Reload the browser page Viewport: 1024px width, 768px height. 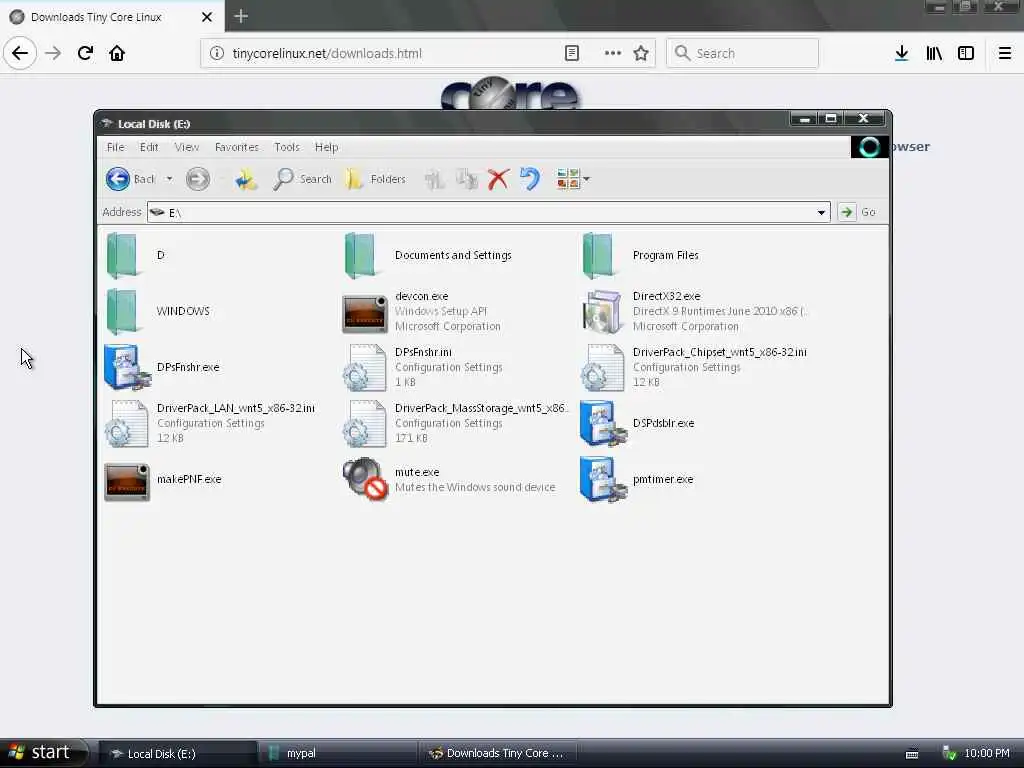tap(85, 53)
